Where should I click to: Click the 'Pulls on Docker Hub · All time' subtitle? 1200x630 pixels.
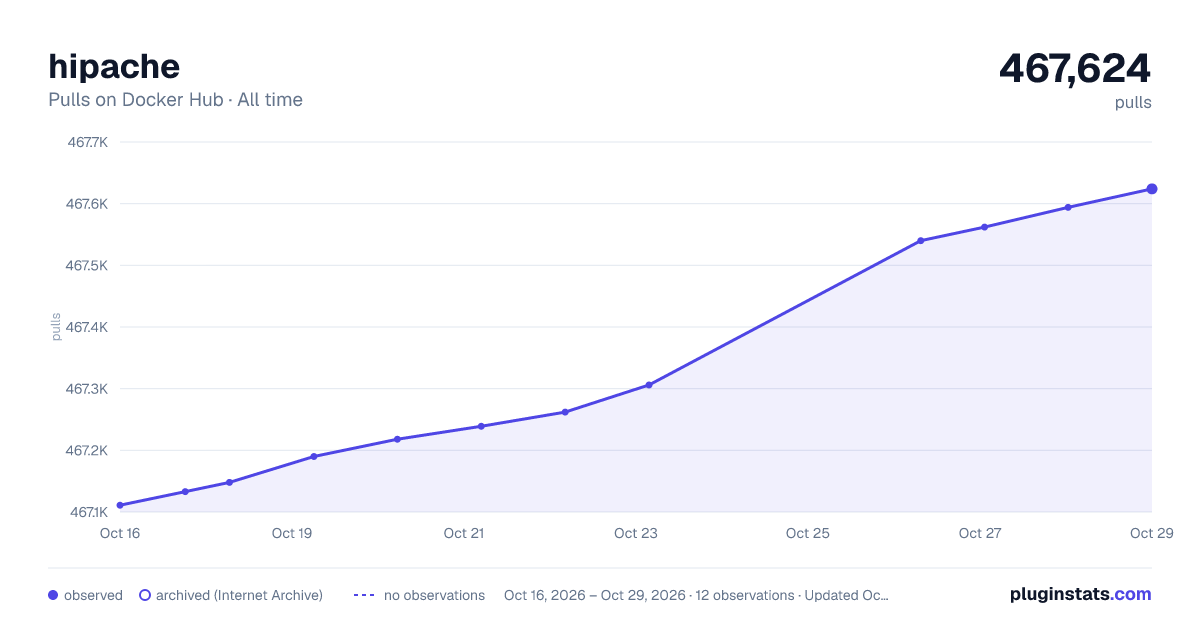(x=175, y=100)
